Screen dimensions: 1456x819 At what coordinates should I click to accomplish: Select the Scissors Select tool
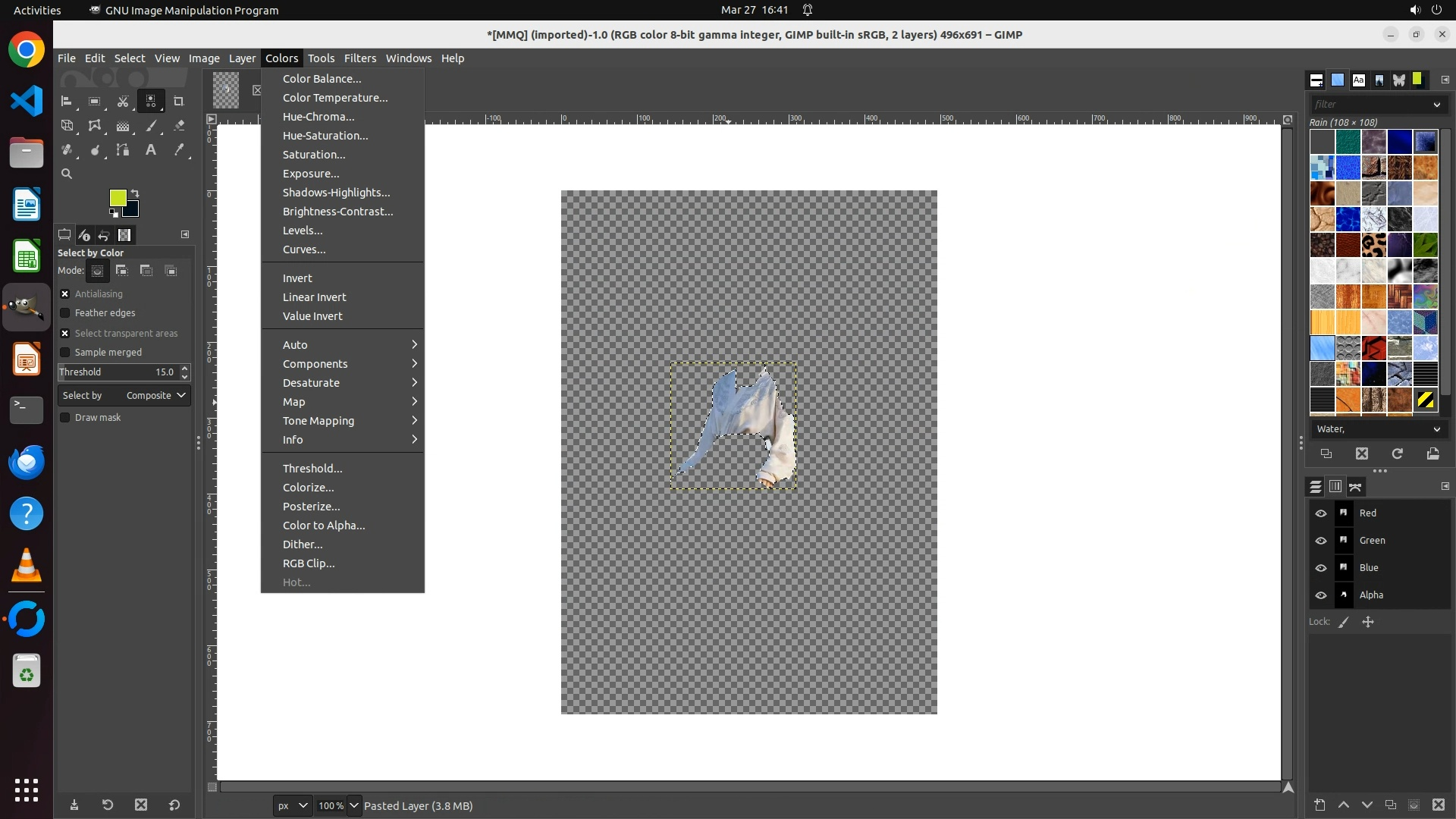[123, 101]
